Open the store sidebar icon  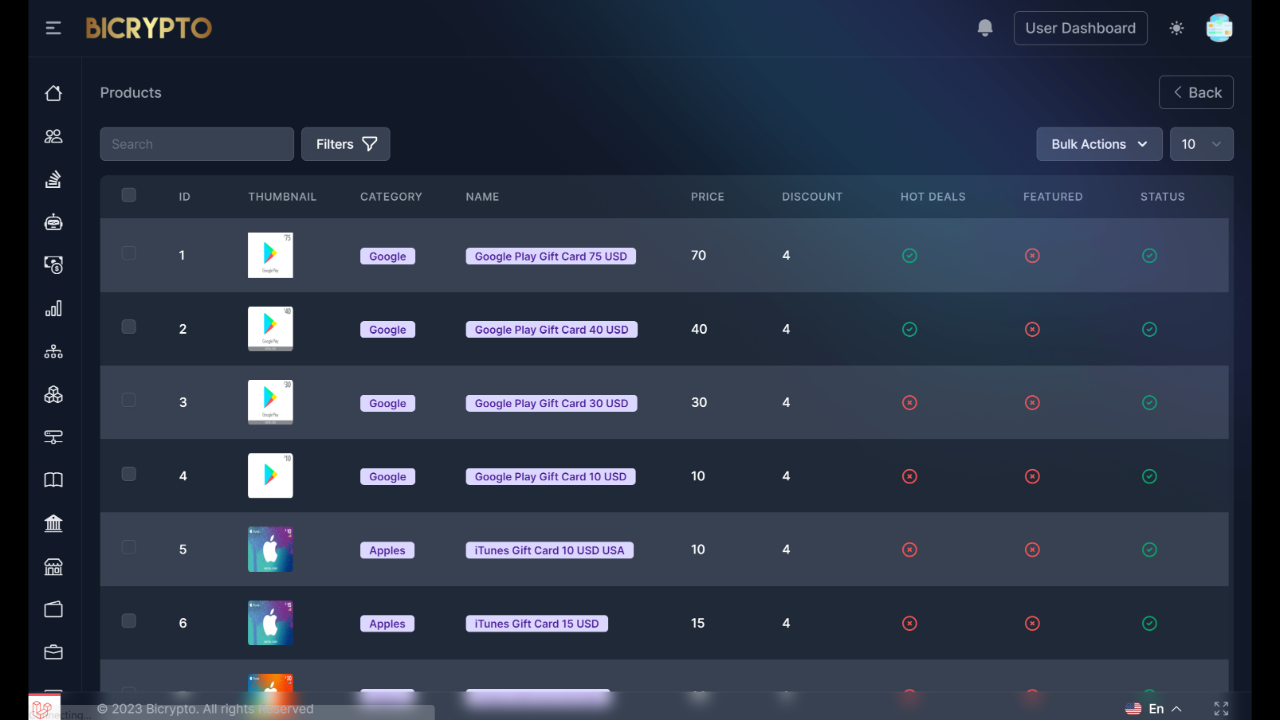pos(54,566)
